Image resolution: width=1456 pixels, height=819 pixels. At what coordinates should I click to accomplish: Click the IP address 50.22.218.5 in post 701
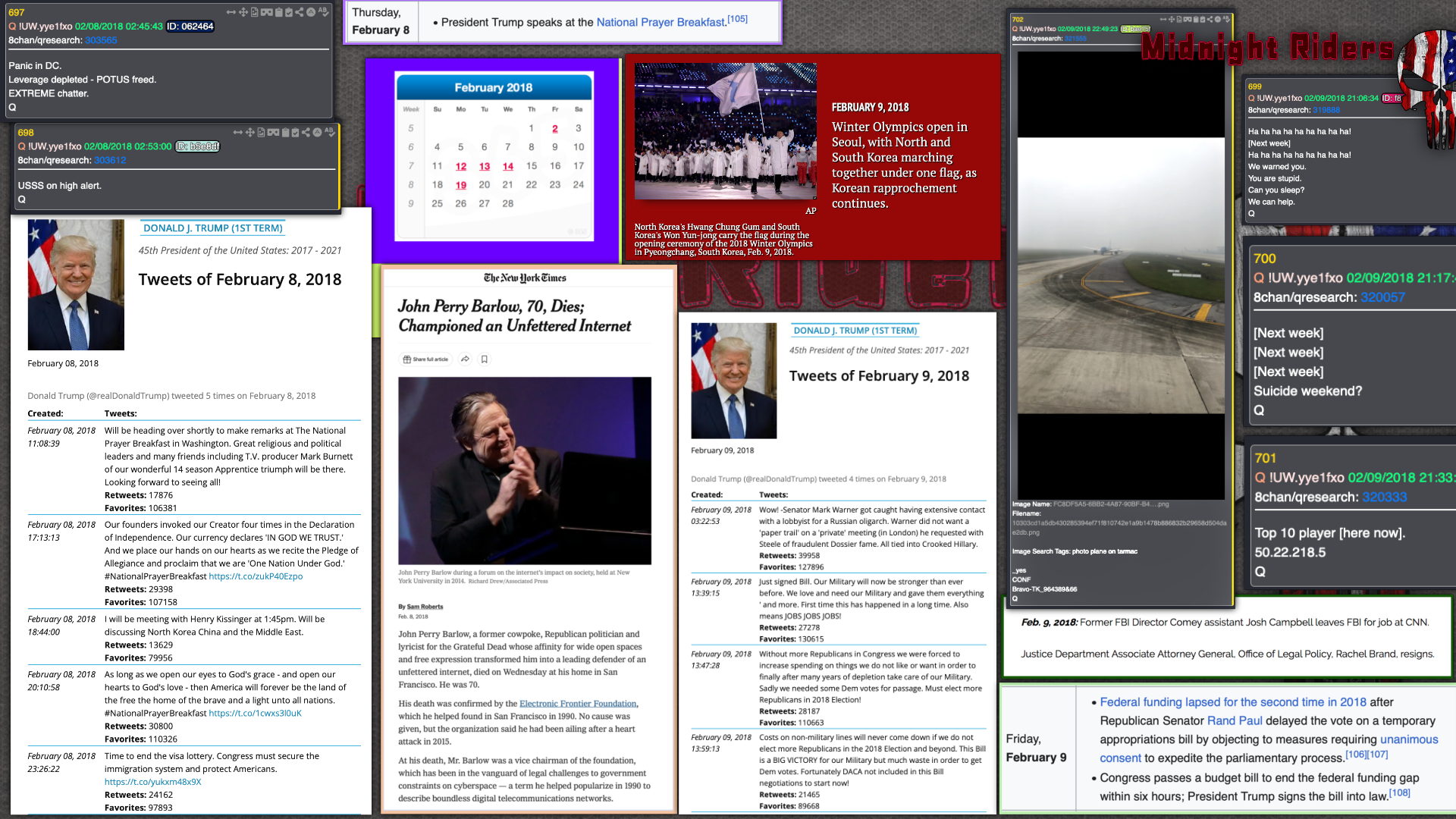pos(1290,552)
